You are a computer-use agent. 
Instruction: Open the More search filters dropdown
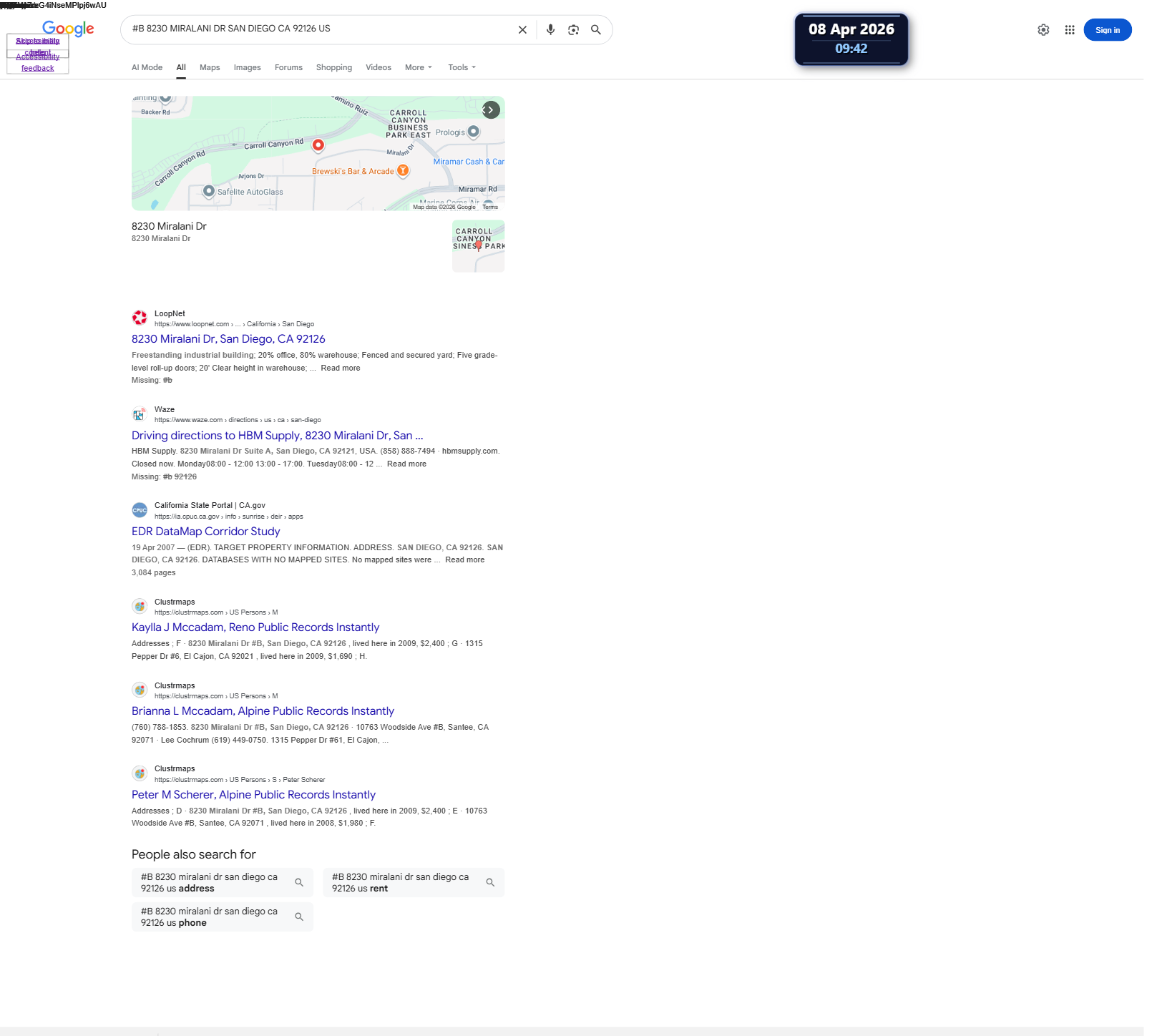(x=419, y=67)
